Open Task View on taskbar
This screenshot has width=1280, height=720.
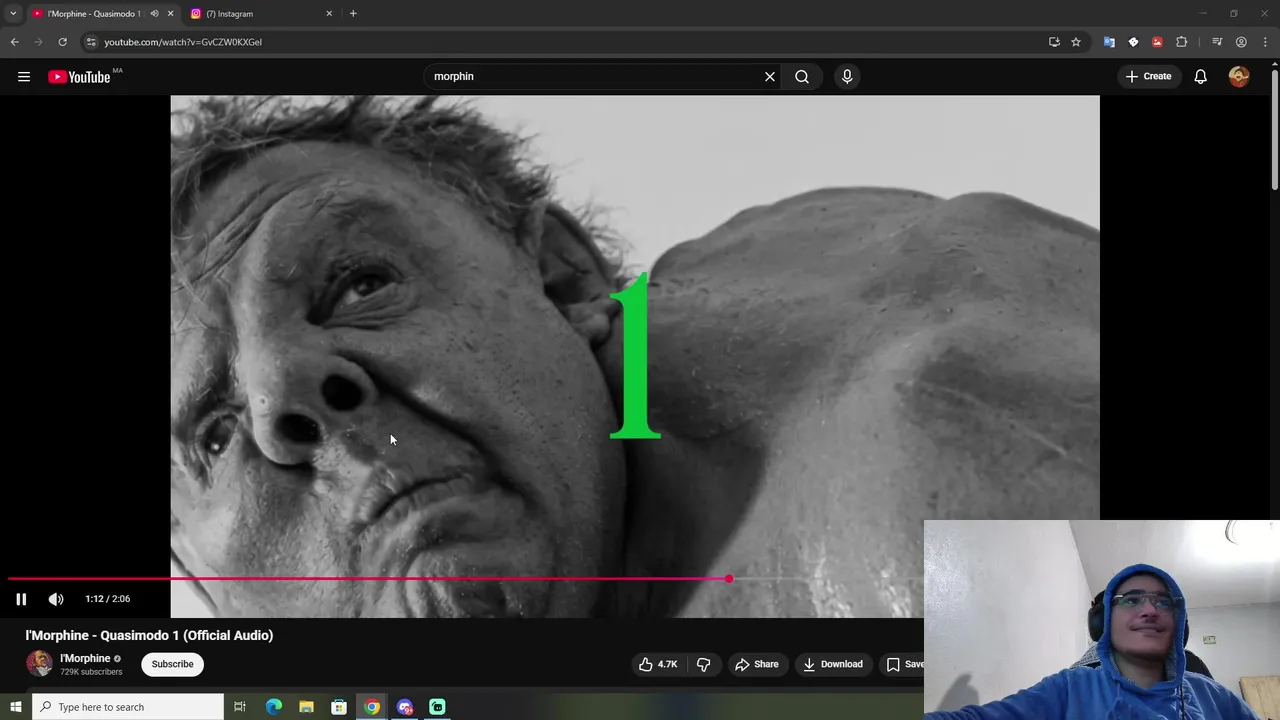240,707
